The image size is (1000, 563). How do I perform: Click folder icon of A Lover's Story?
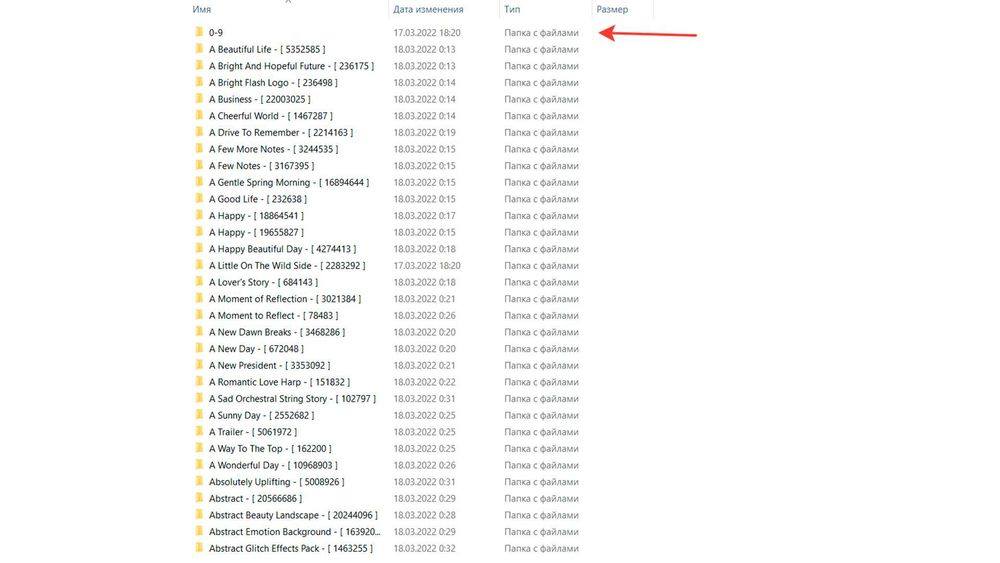tap(199, 281)
